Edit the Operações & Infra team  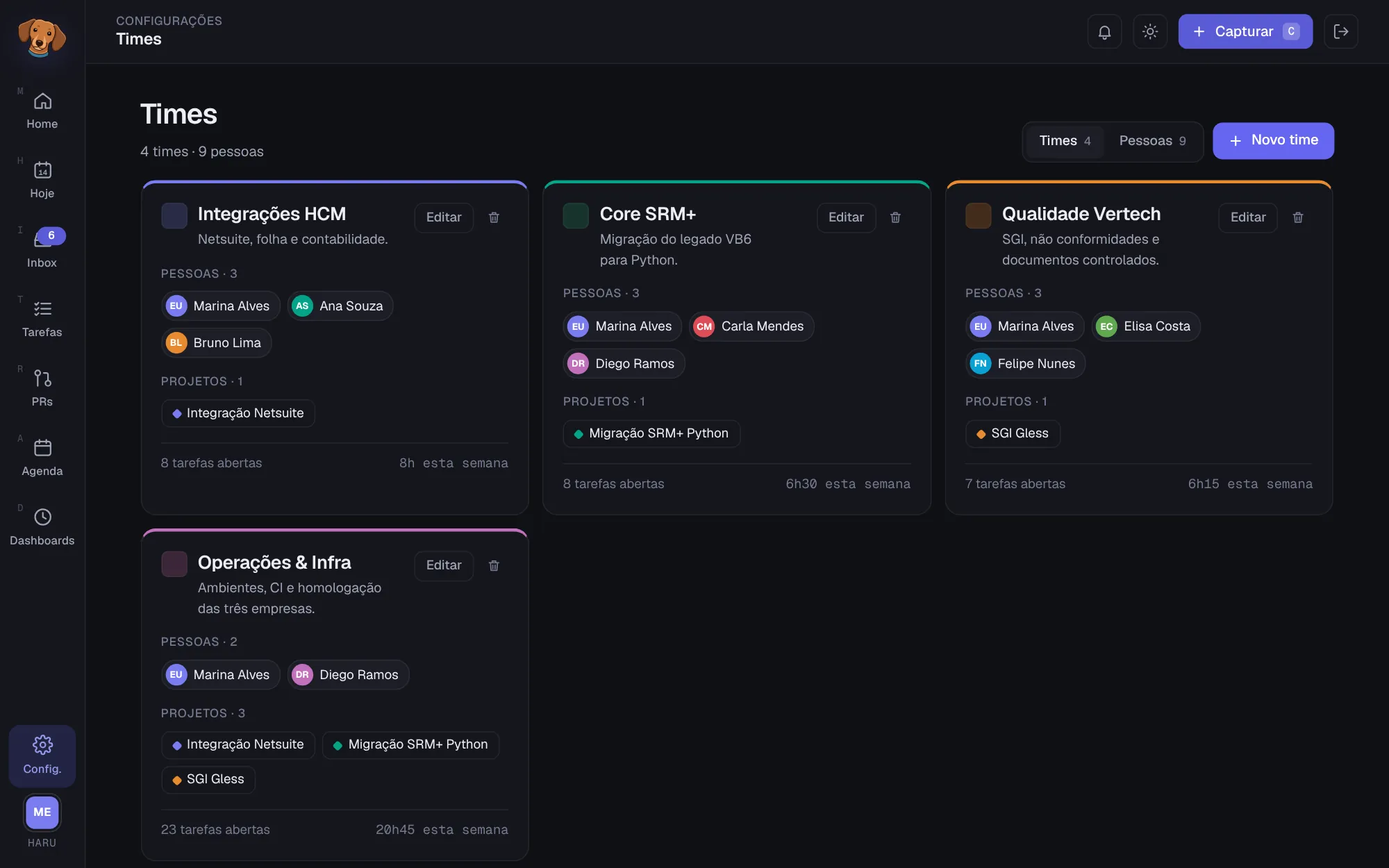tap(444, 566)
